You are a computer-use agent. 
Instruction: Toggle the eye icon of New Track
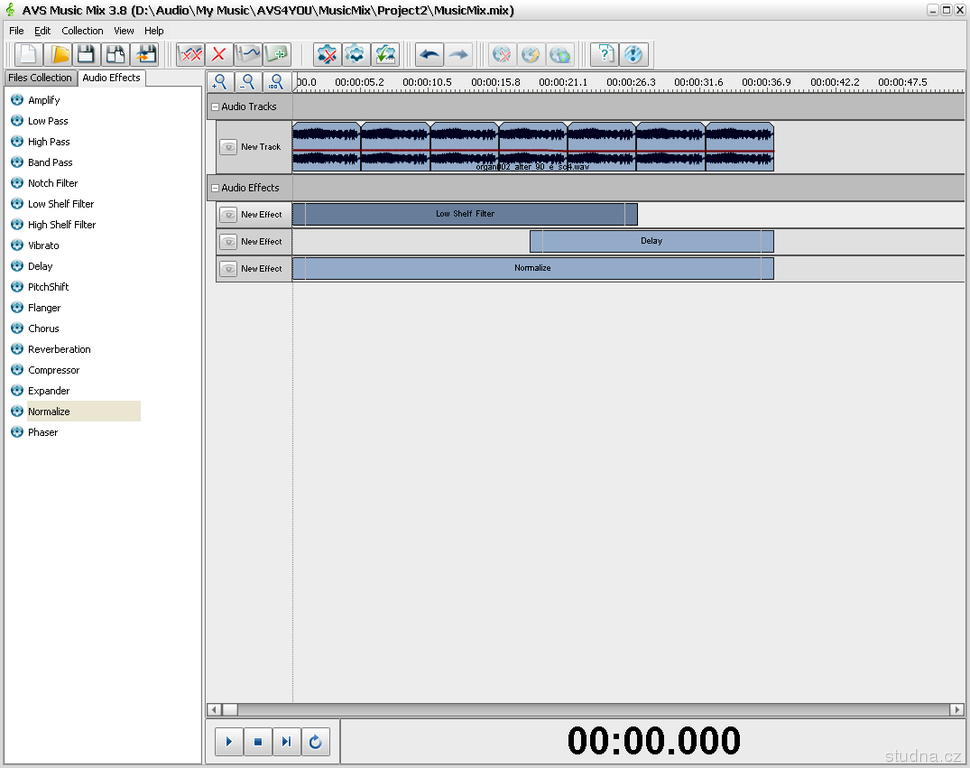coord(228,147)
